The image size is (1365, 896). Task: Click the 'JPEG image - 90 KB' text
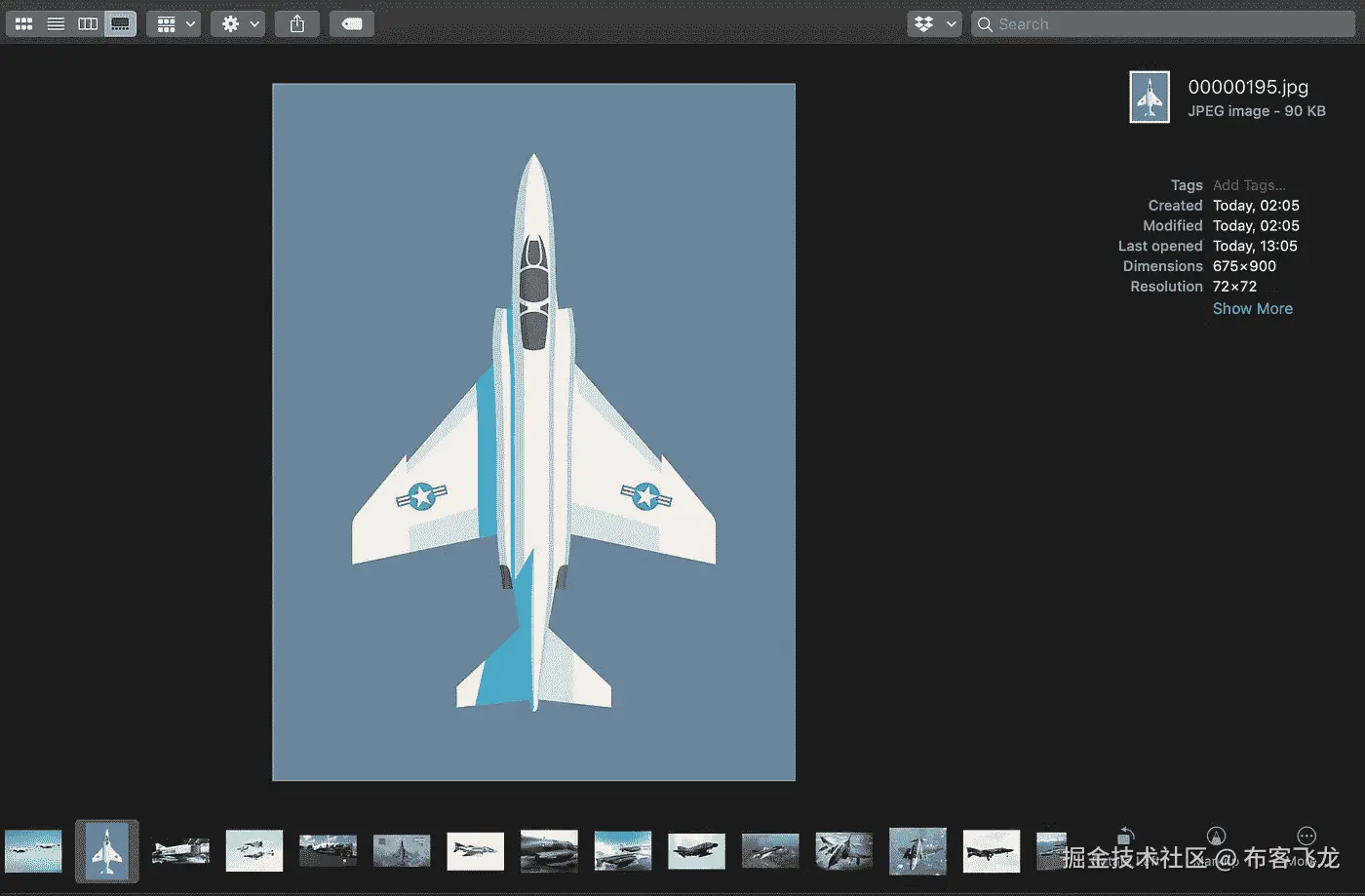pyautogui.click(x=1257, y=111)
